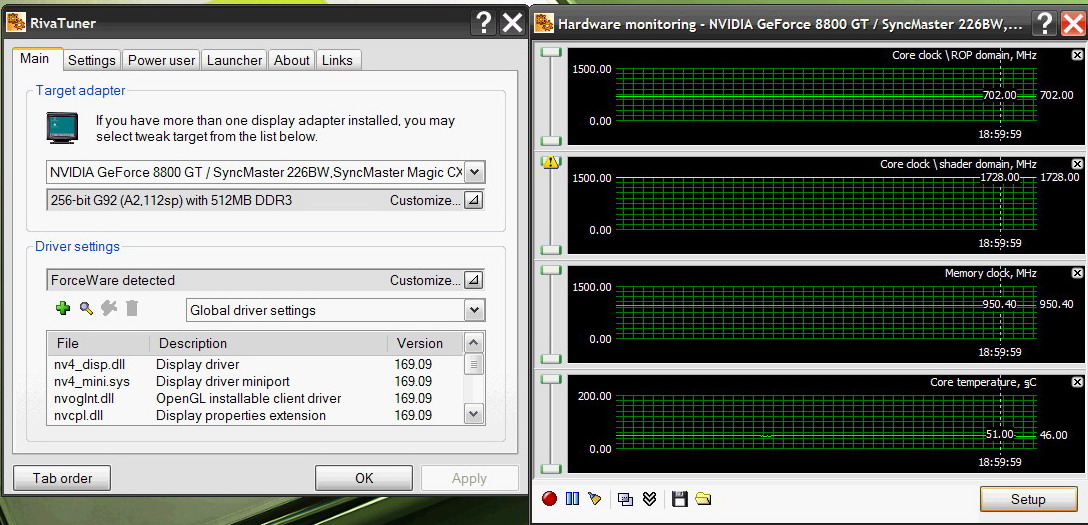Click the Hardware monitoring window help question mark
The width and height of the screenshot is (1088, 525).
[x=1044, y=24]
